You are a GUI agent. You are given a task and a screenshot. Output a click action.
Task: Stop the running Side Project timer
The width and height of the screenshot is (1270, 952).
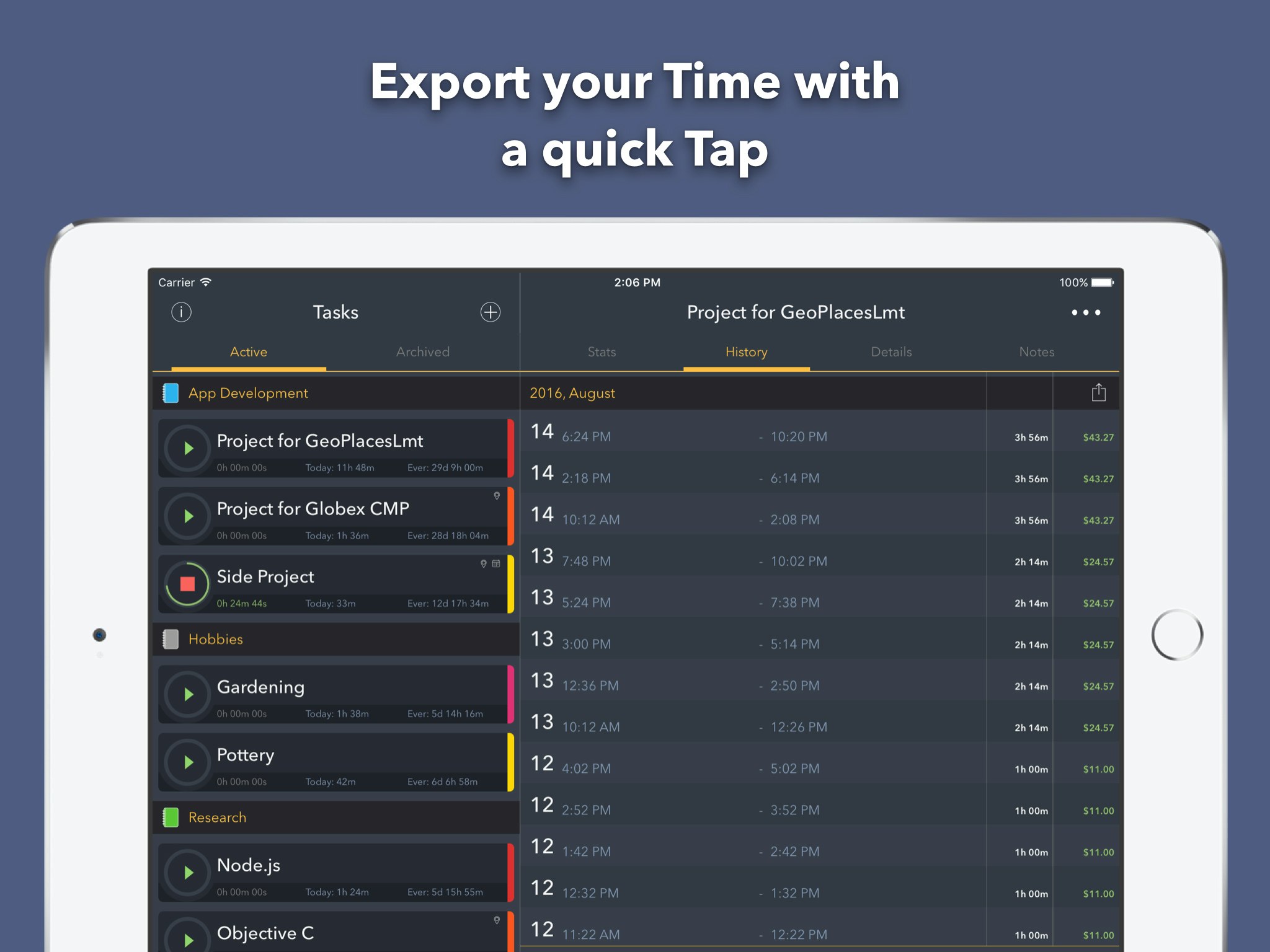(187, 584)
